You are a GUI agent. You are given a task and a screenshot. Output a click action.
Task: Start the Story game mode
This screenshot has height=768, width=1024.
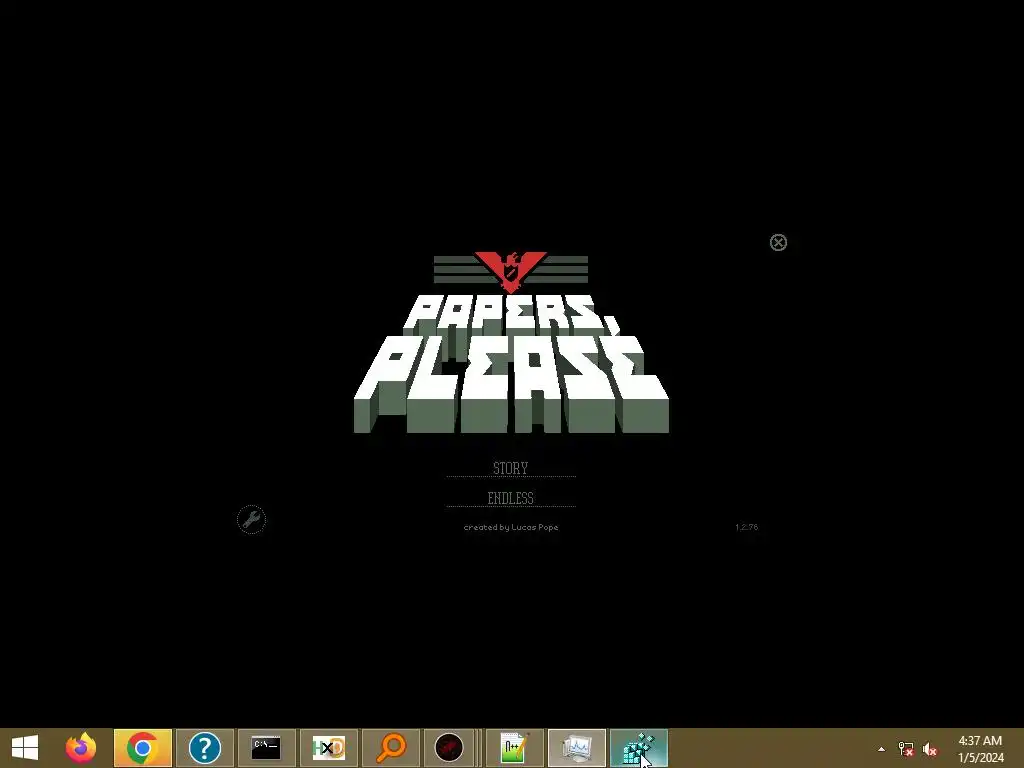511,468
